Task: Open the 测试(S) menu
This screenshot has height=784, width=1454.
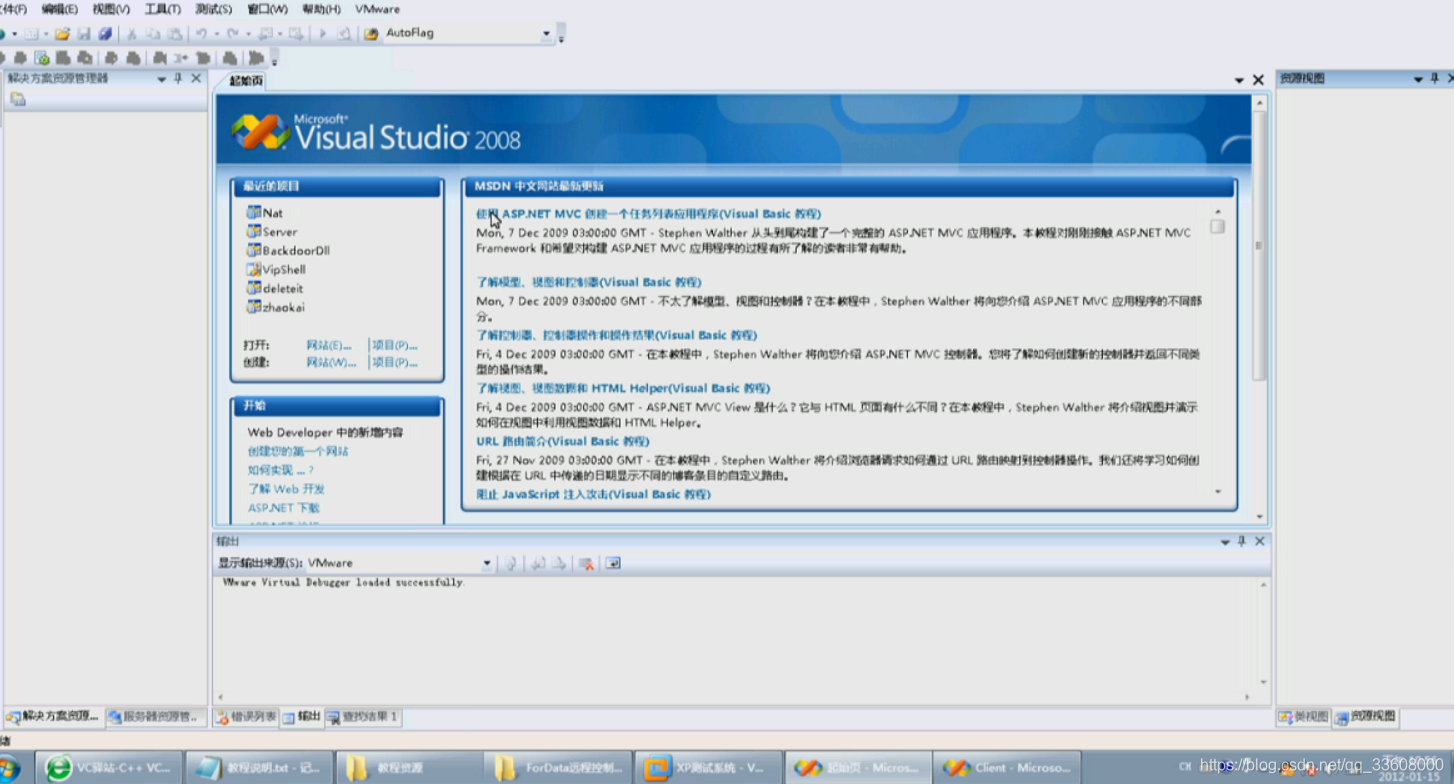Action: point(213,9)
